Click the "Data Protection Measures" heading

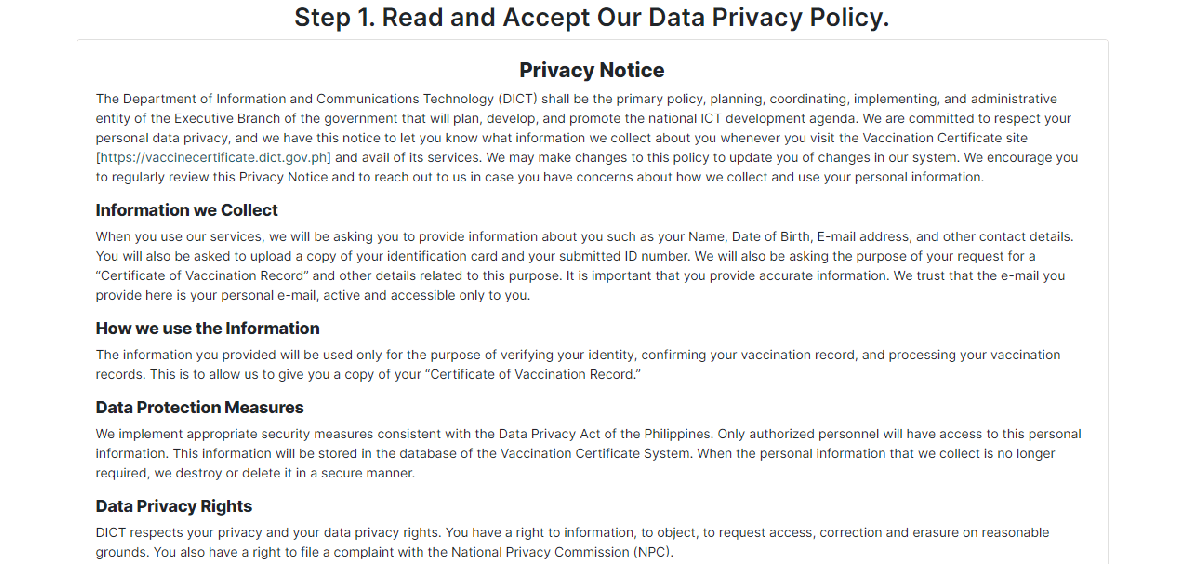coord(199,407)
